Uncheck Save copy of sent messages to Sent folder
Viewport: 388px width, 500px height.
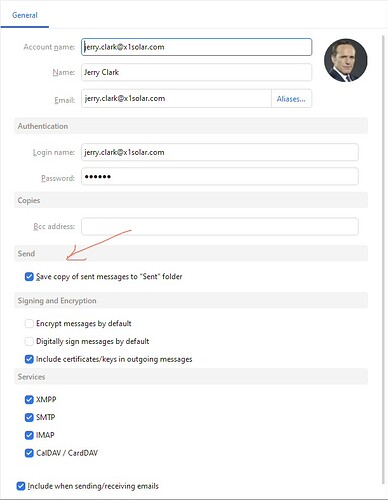click(29, 277)
